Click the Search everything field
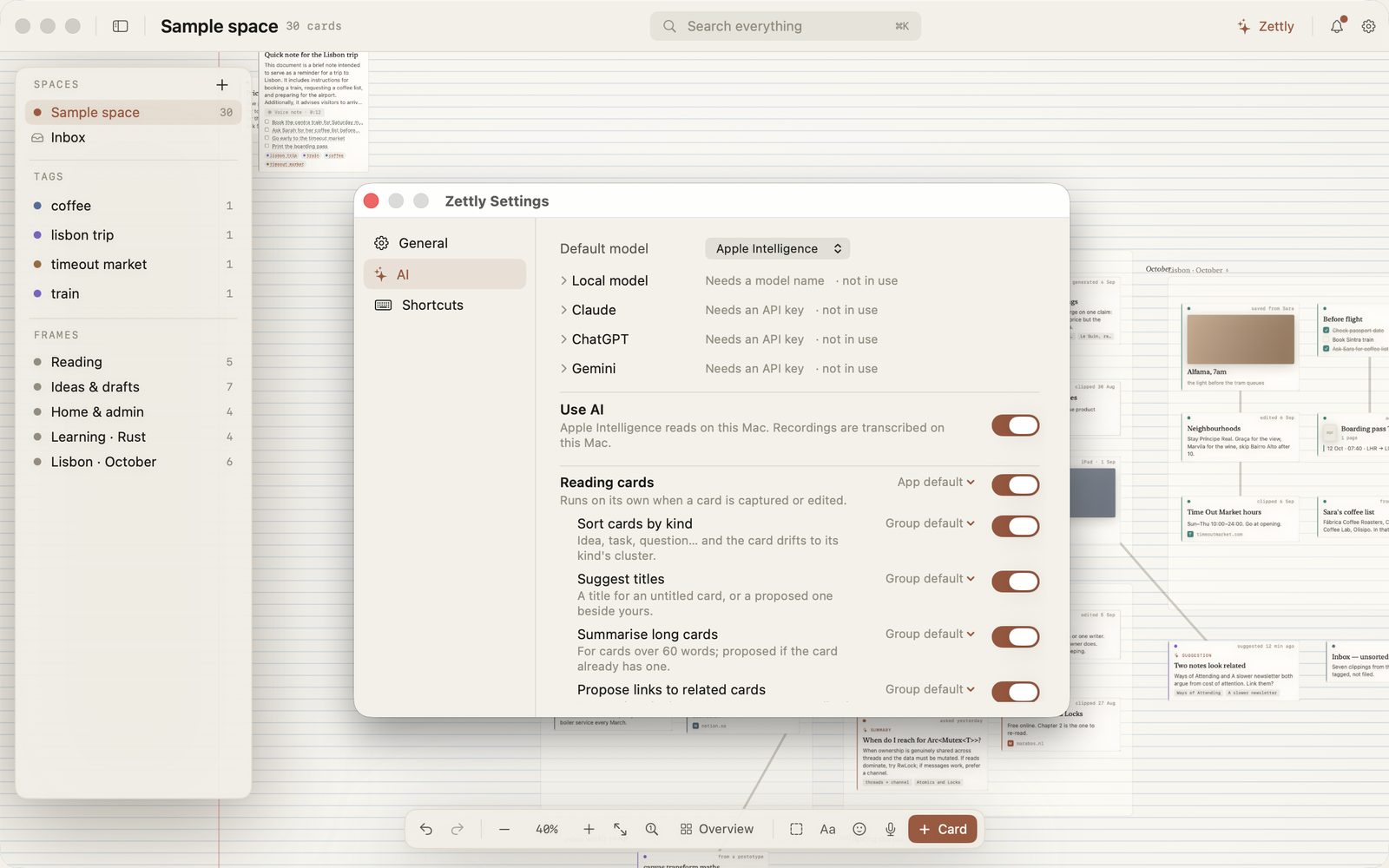This screenshot has height=868, width=1389. tap(786, 26)
